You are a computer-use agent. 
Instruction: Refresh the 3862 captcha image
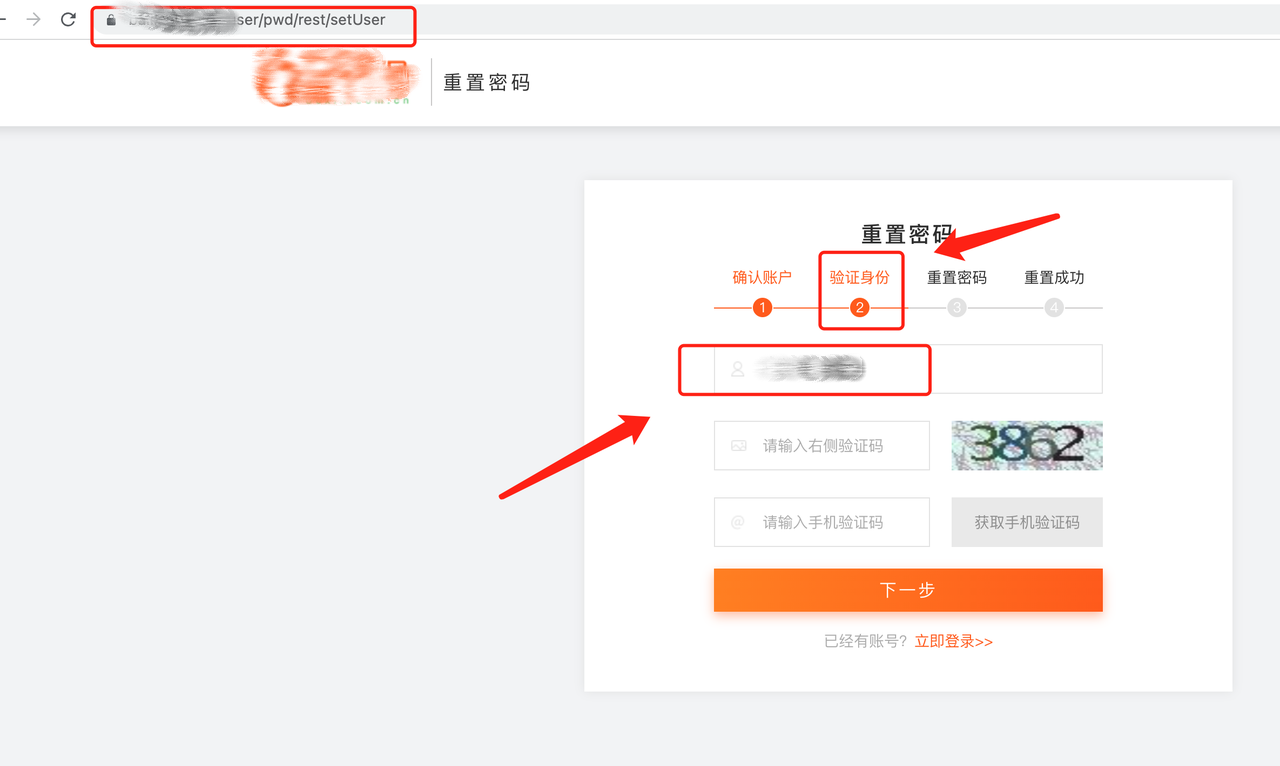coord(1027,445)
